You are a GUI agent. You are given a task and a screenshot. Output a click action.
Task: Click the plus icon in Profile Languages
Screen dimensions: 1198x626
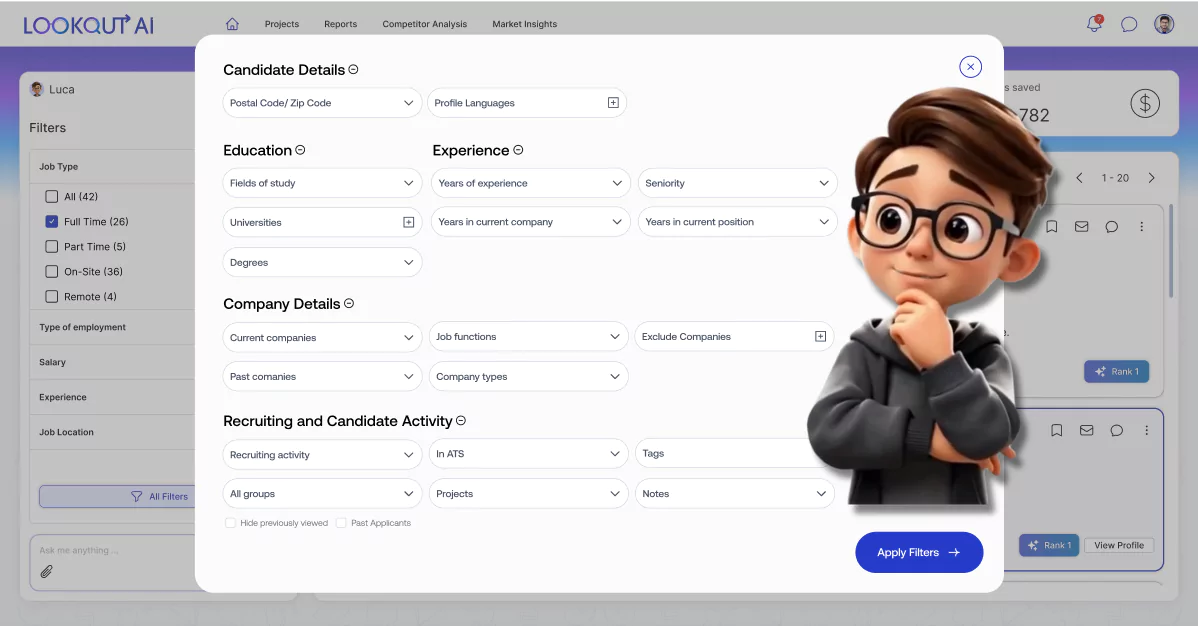coord(613,103)
